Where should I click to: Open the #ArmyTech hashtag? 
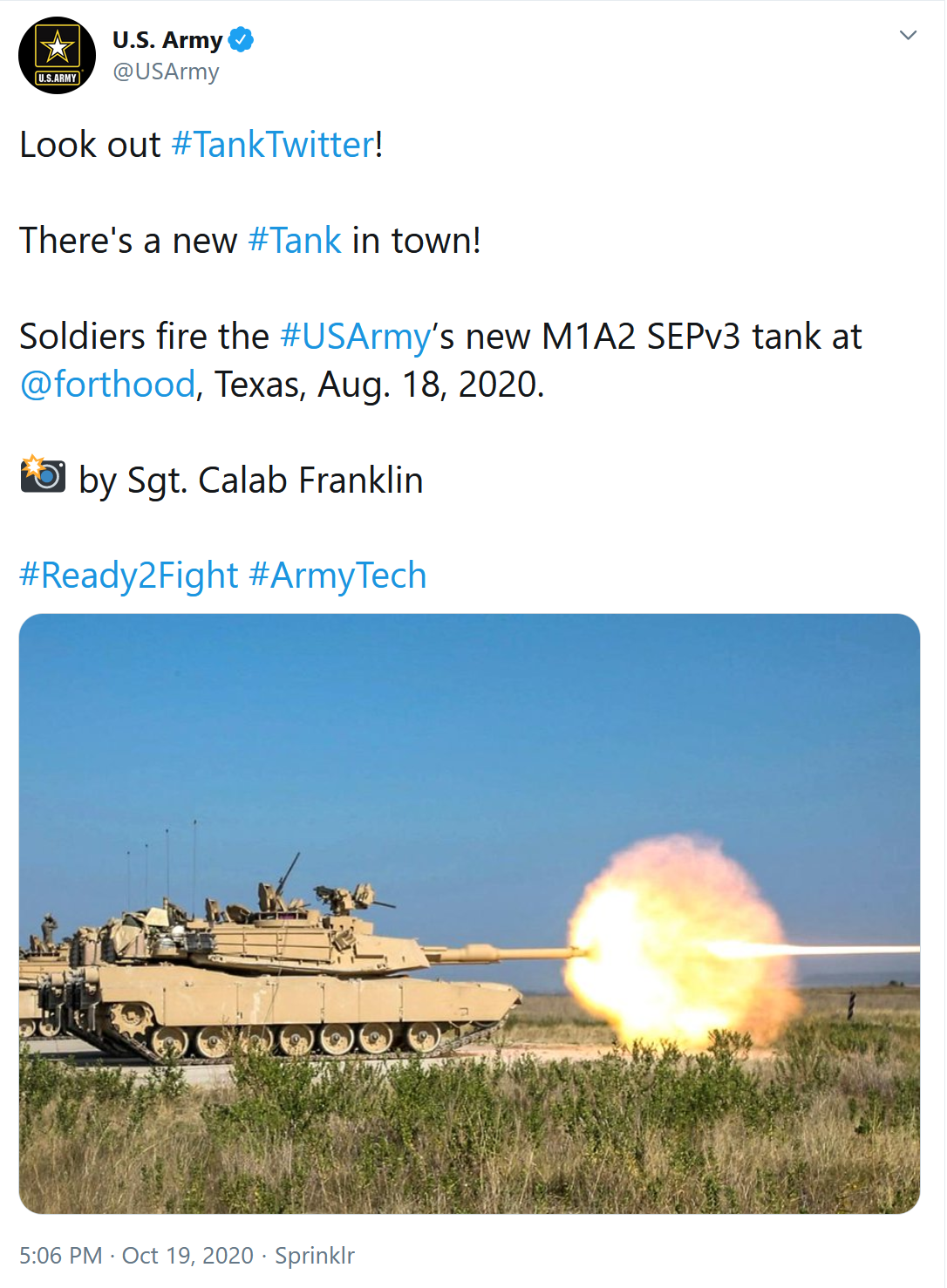click(x=337, y=576)
